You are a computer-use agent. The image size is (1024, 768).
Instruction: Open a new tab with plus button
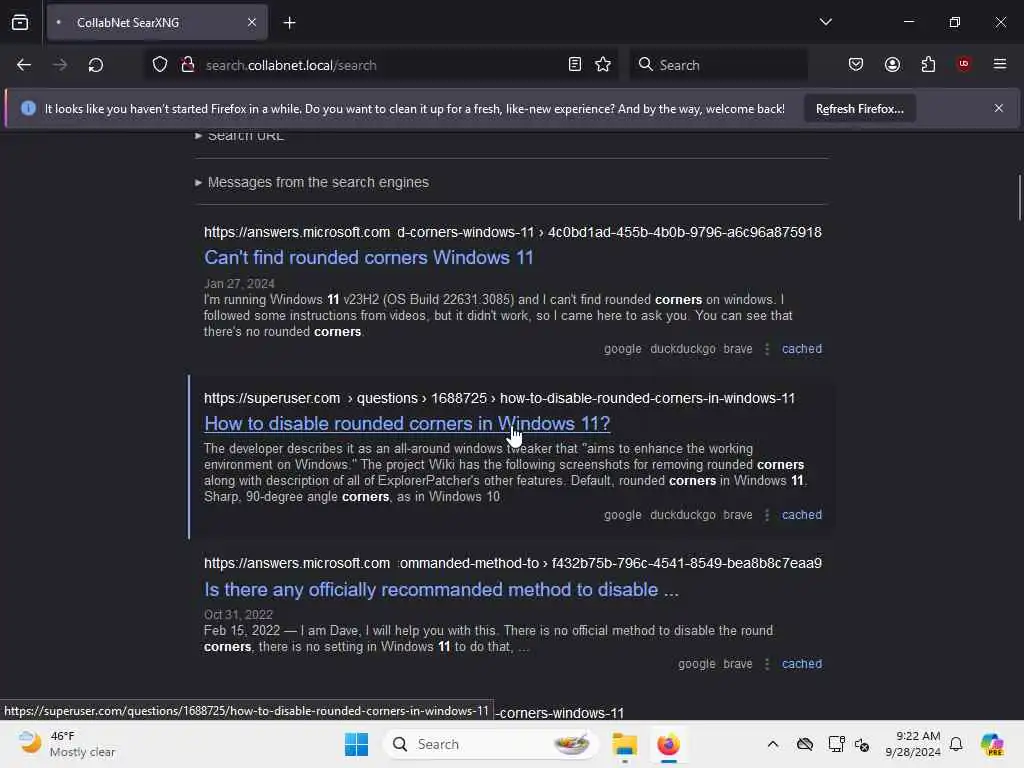[289, 23]
